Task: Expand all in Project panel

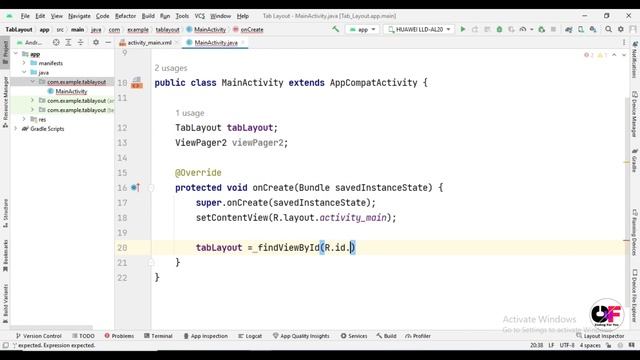Action: click(x=68, y=42)
